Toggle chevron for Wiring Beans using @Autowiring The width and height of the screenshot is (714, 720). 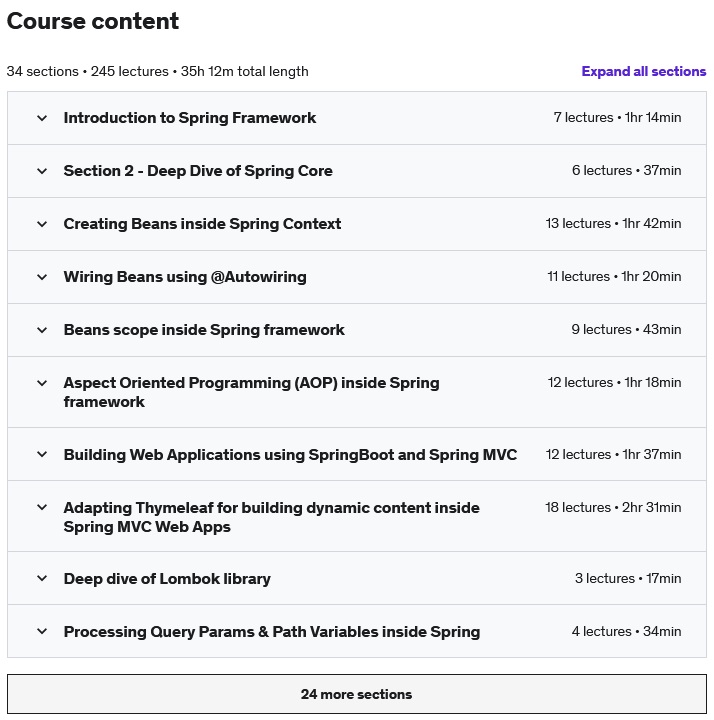click(x=42, y=277)
